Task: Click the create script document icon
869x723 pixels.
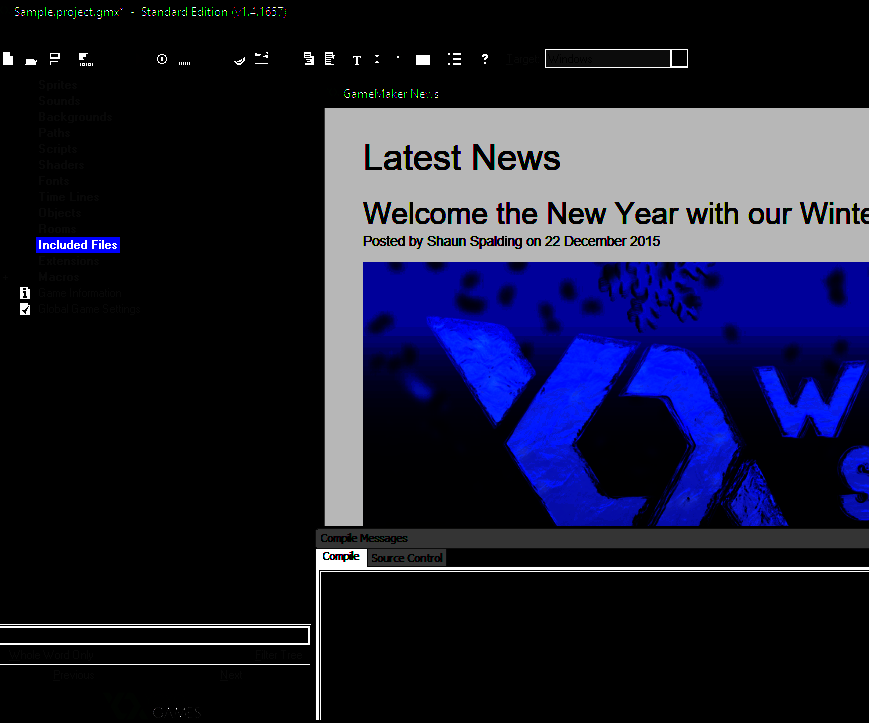Action: click(309, 59)
